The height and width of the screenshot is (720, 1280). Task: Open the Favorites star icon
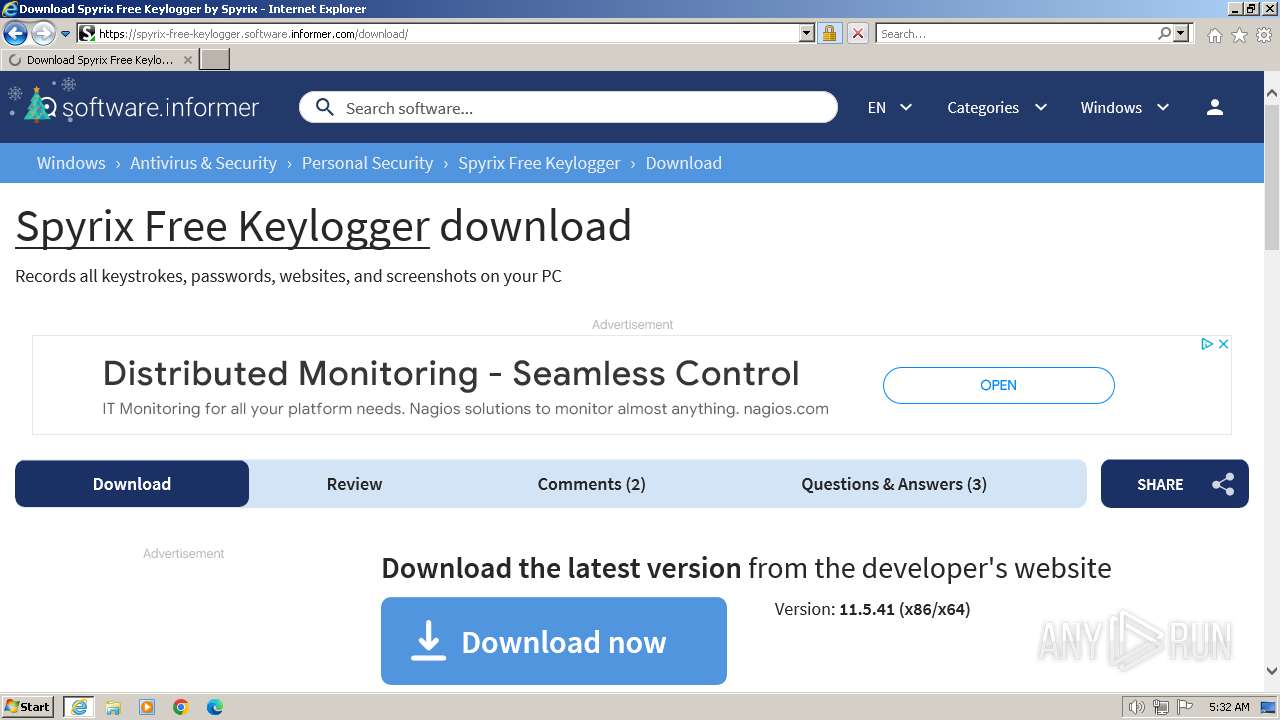(x=1239, y=35)
